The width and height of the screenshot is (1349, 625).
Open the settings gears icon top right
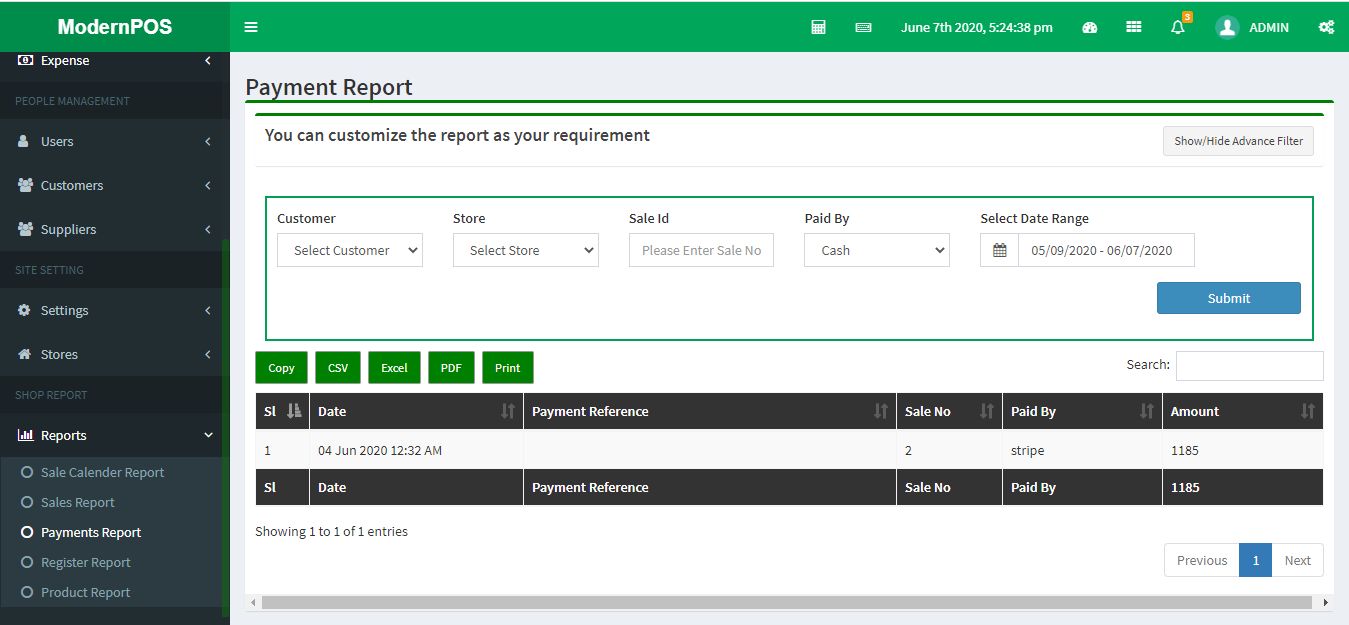click(1326, 27)
